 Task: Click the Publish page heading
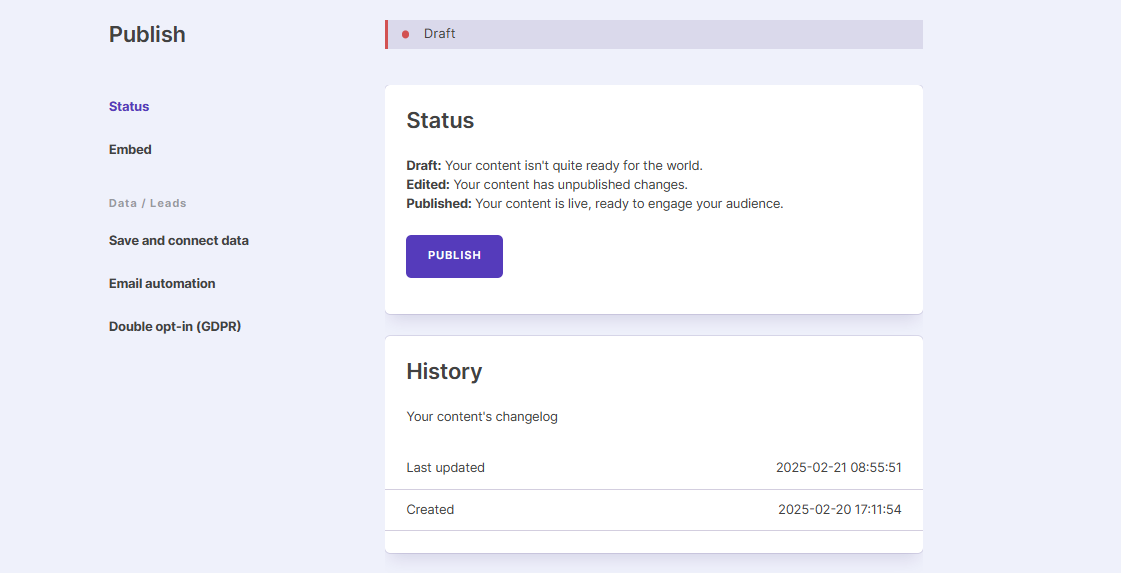click(x=147, y=34)
